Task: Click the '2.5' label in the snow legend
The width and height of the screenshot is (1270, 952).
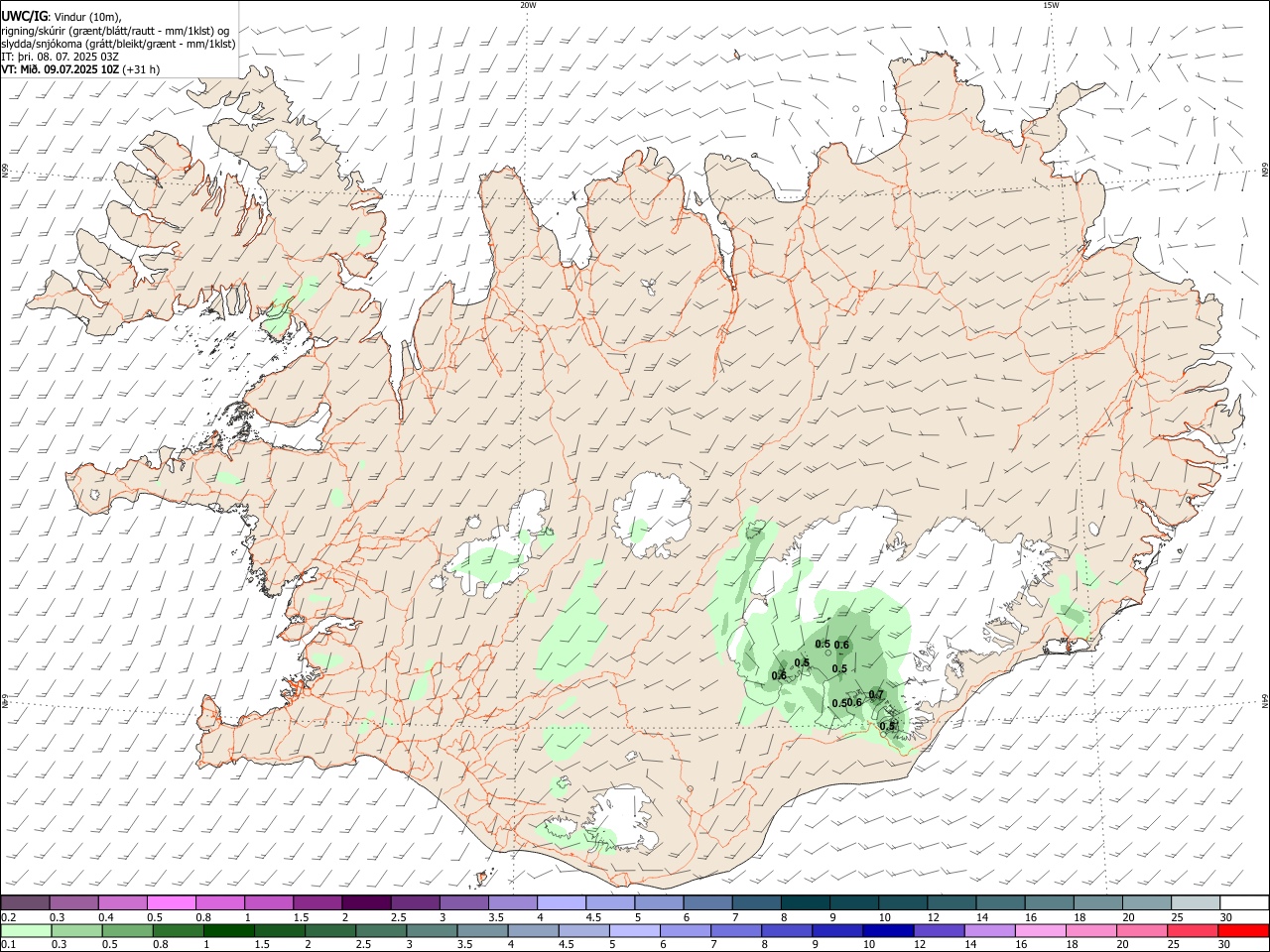Action: 398,917
